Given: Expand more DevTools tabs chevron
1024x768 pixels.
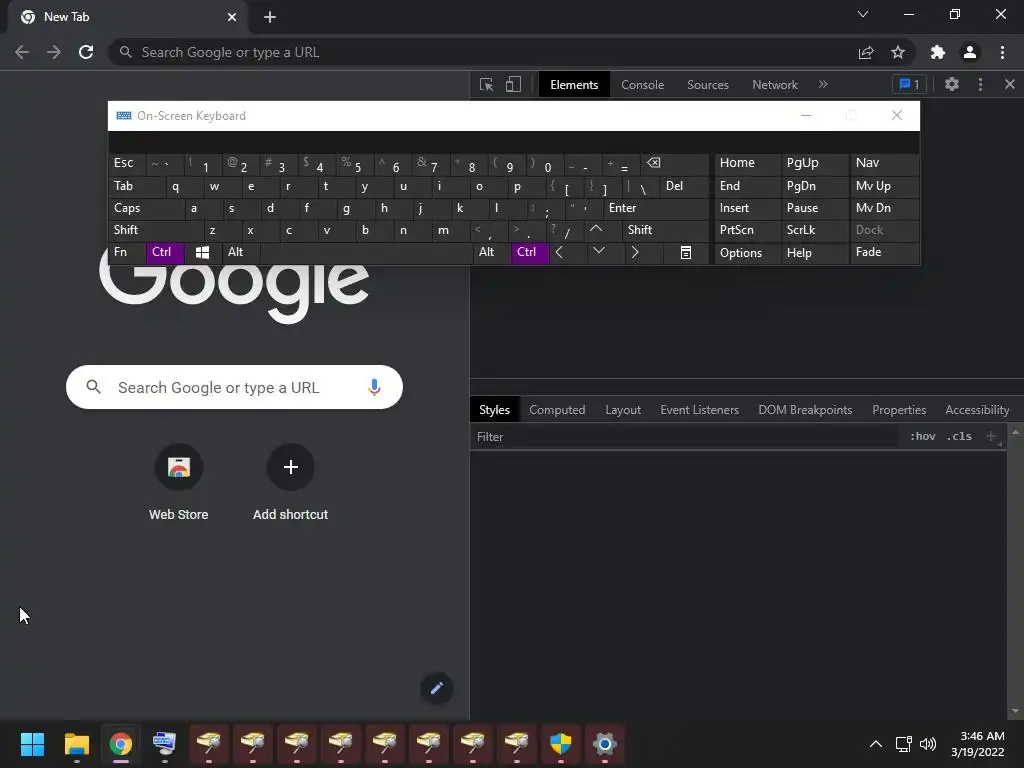Looking at the screenshot, I should [x=823, y=84].
